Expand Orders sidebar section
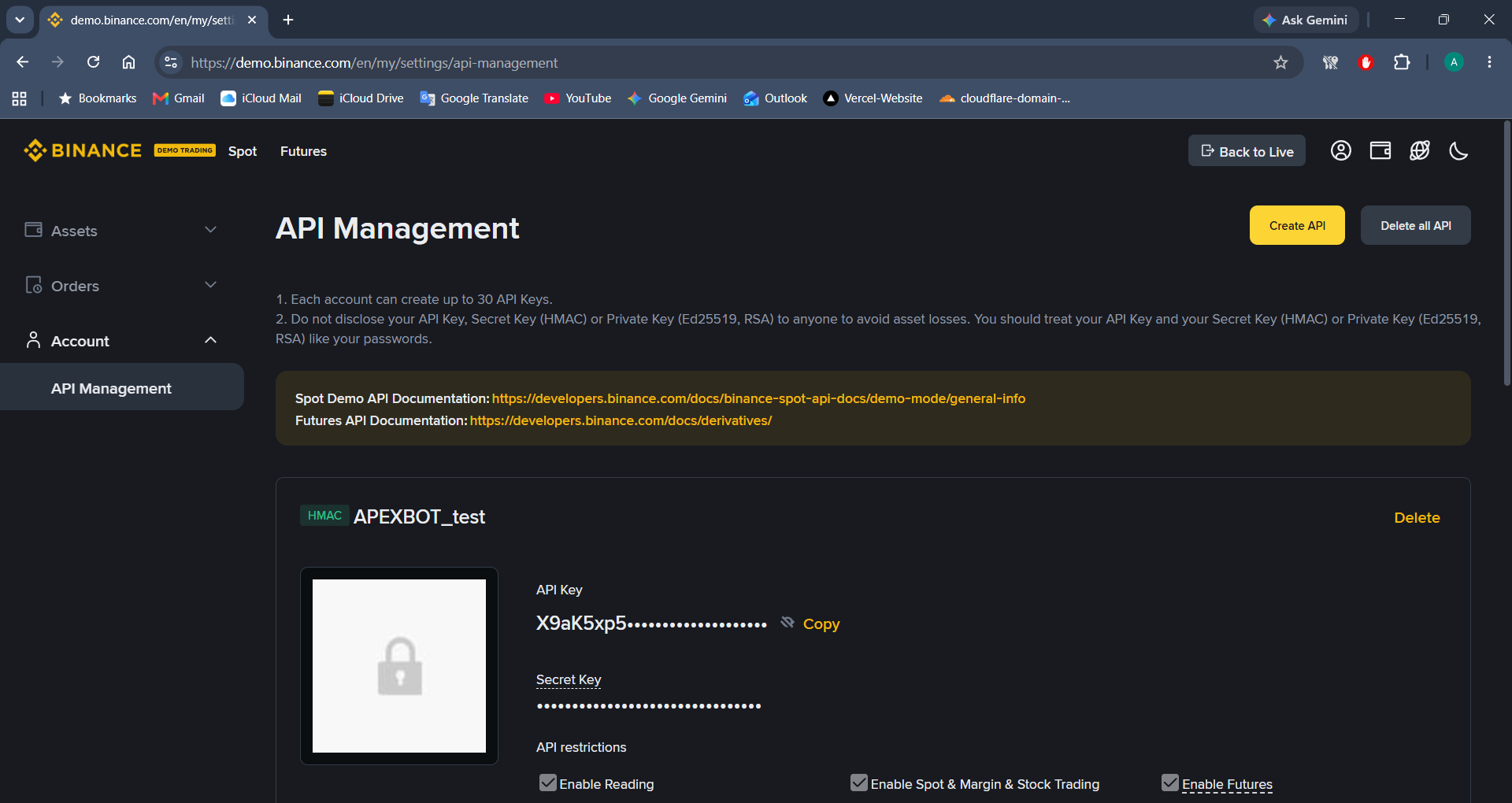Screen dimensions: 1512x803 coord(121,285)
